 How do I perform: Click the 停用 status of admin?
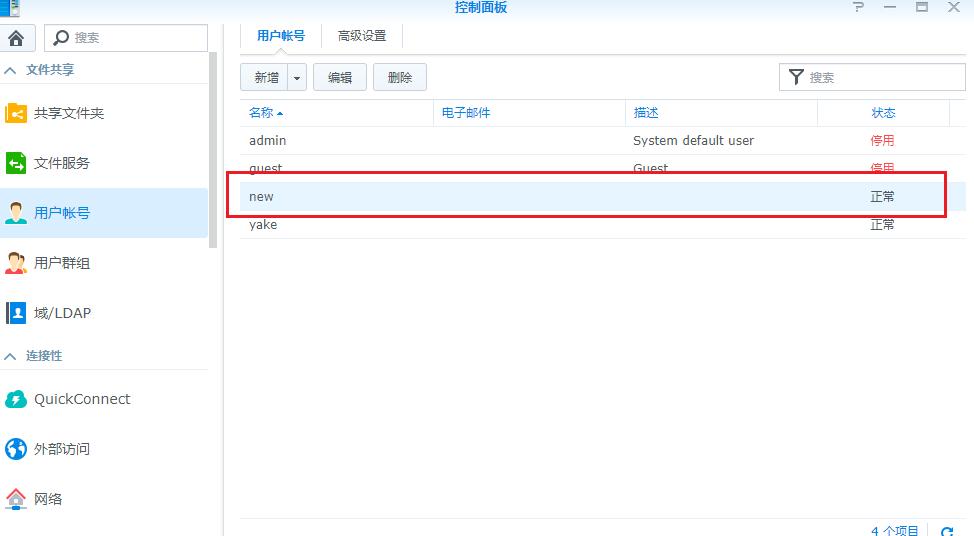pos(882,141)
